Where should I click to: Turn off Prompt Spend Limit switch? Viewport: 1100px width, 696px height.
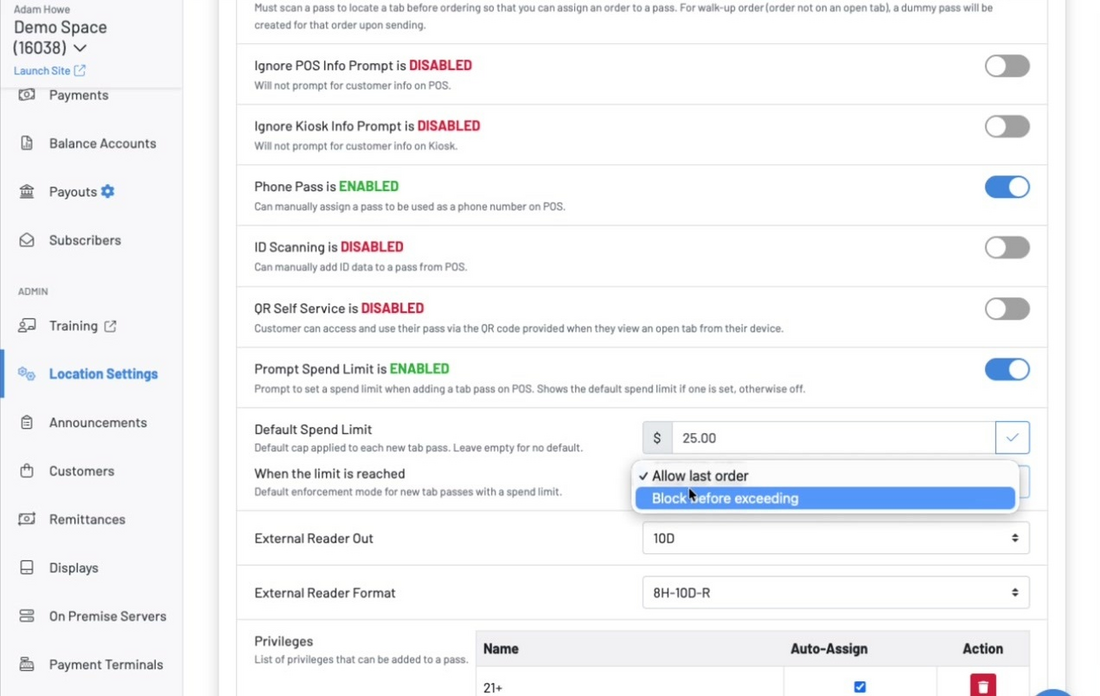click(1007, 369)
